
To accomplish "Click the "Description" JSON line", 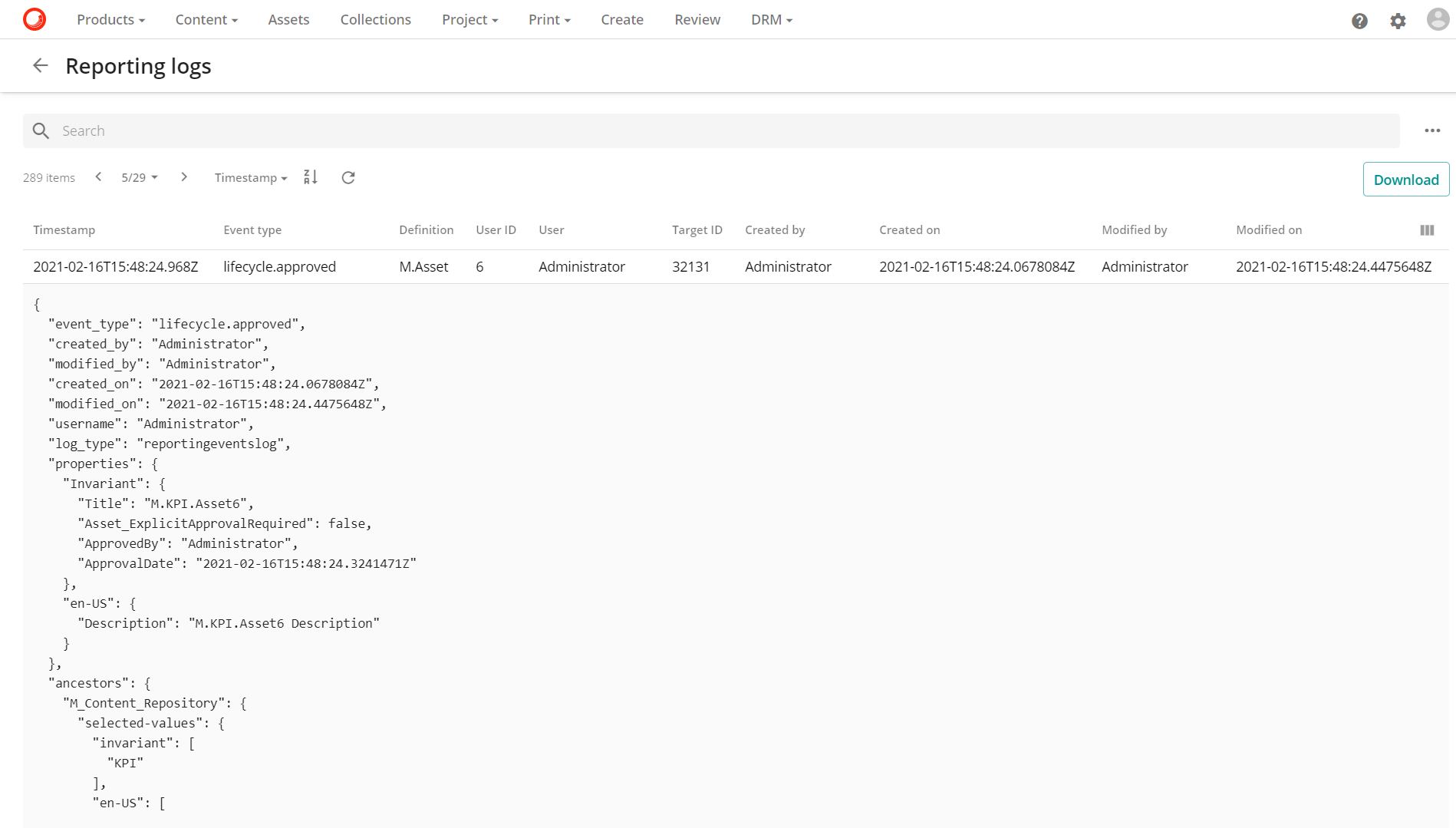I will [229, 624].
